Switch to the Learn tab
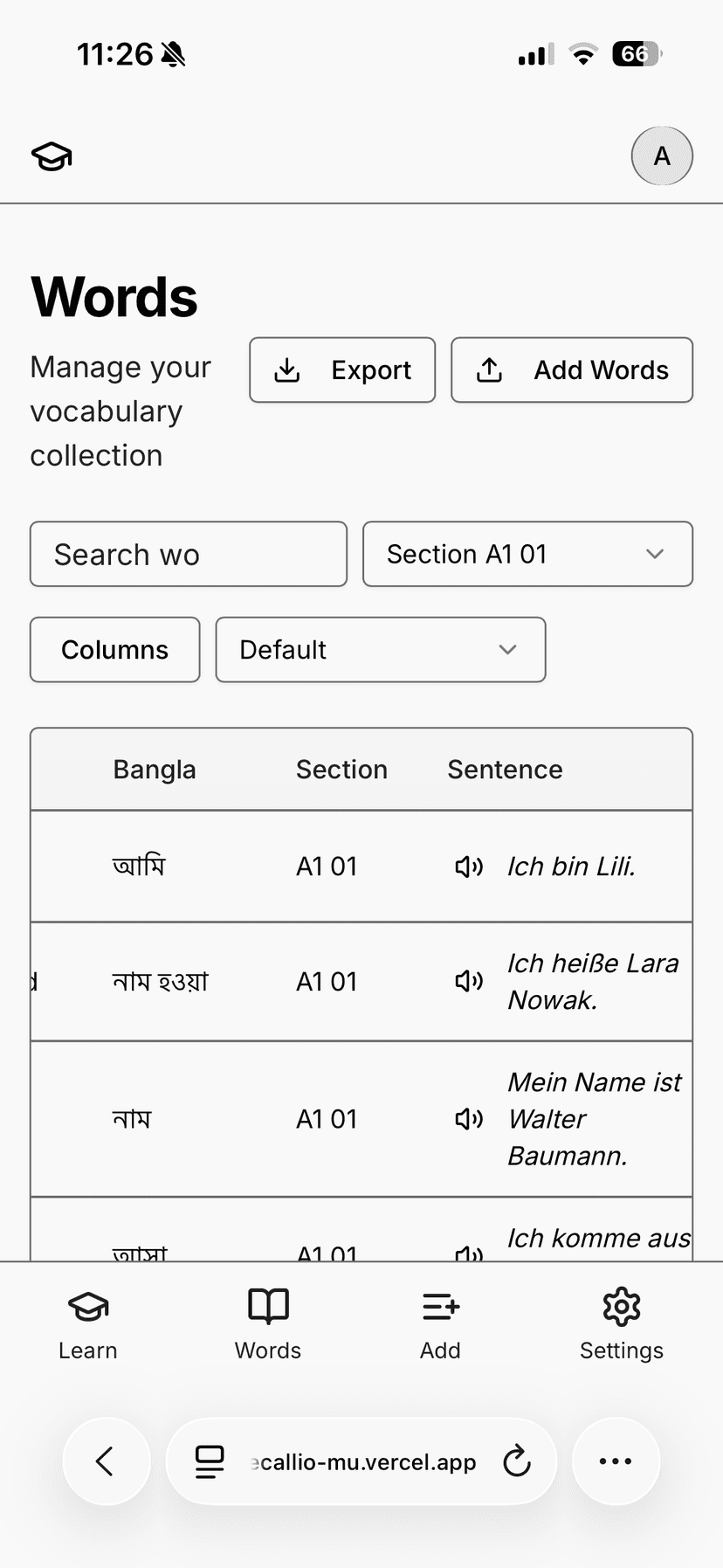The image size is (723, 1568). (x=88, y=1324)
